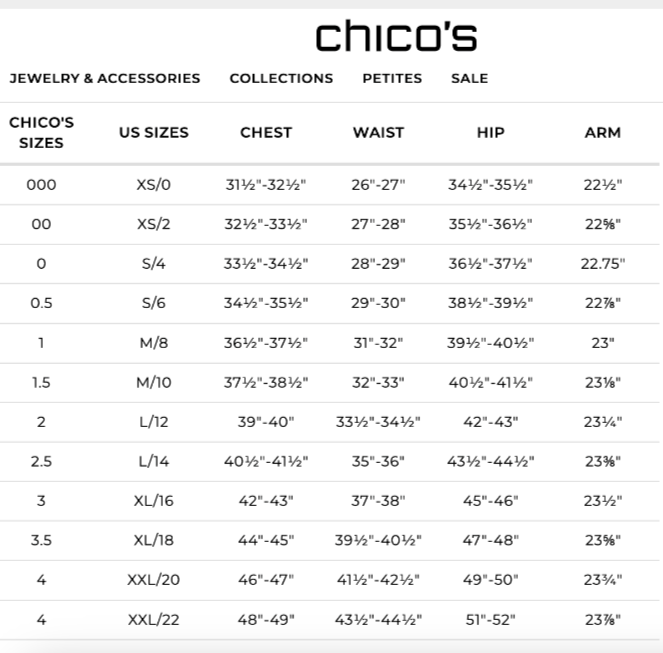
Task: Select the M/8 US size cell
Action: pyautogui.click(x=154, y=343)
